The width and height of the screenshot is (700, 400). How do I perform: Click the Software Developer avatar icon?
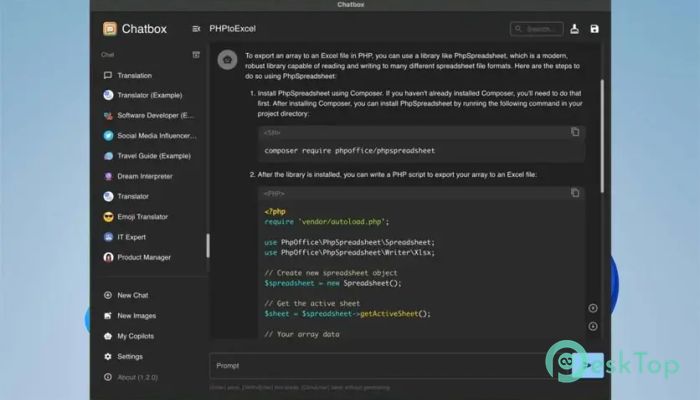pos(108,116)
